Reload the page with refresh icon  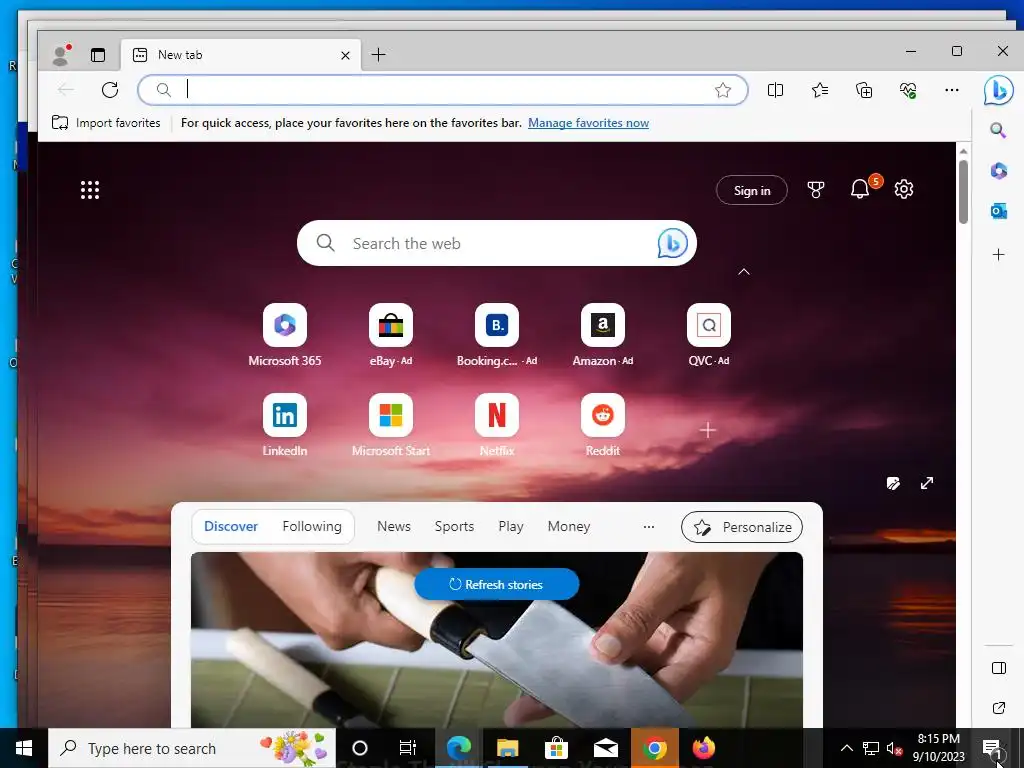110,89
